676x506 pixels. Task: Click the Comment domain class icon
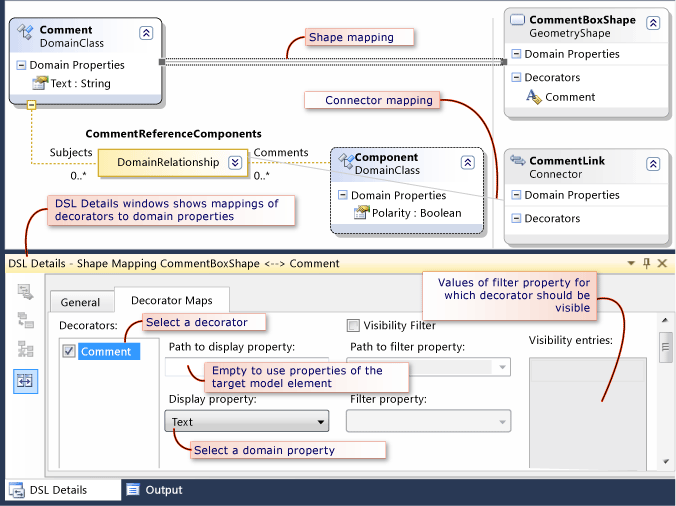coord(25,32)
